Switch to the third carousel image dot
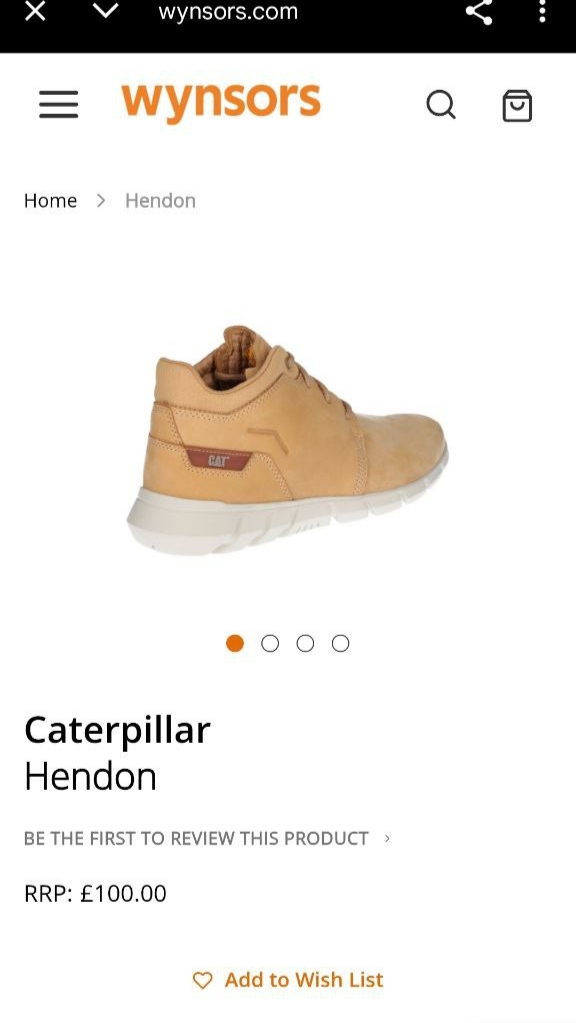The image size is (576, 1023). (305, 643)
